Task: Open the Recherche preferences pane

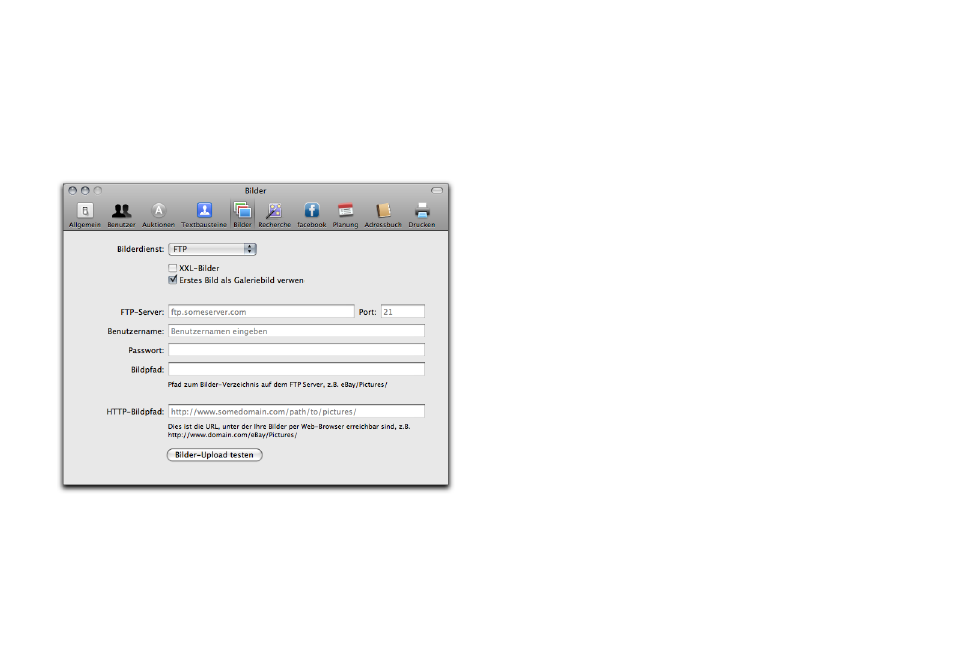Action: click(x=274, y=215)
